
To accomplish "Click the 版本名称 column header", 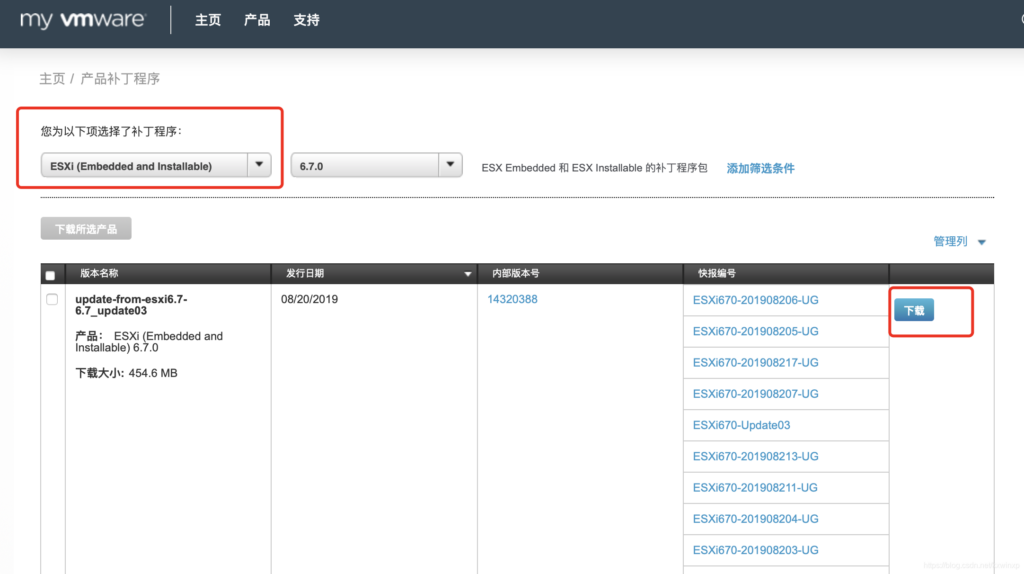I will tap(99, 273).
